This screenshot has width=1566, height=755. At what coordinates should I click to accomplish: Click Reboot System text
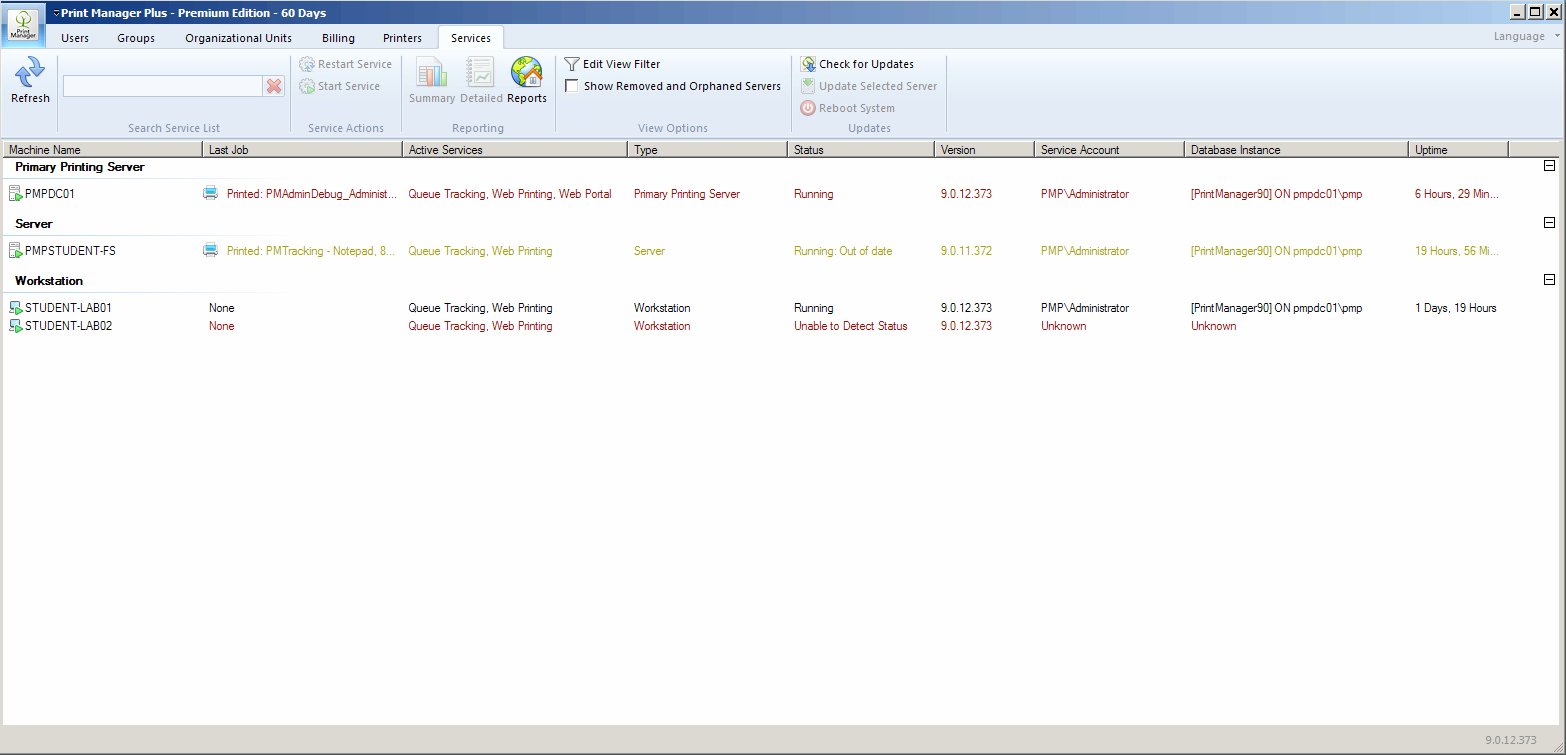click(x=857, y=108)
